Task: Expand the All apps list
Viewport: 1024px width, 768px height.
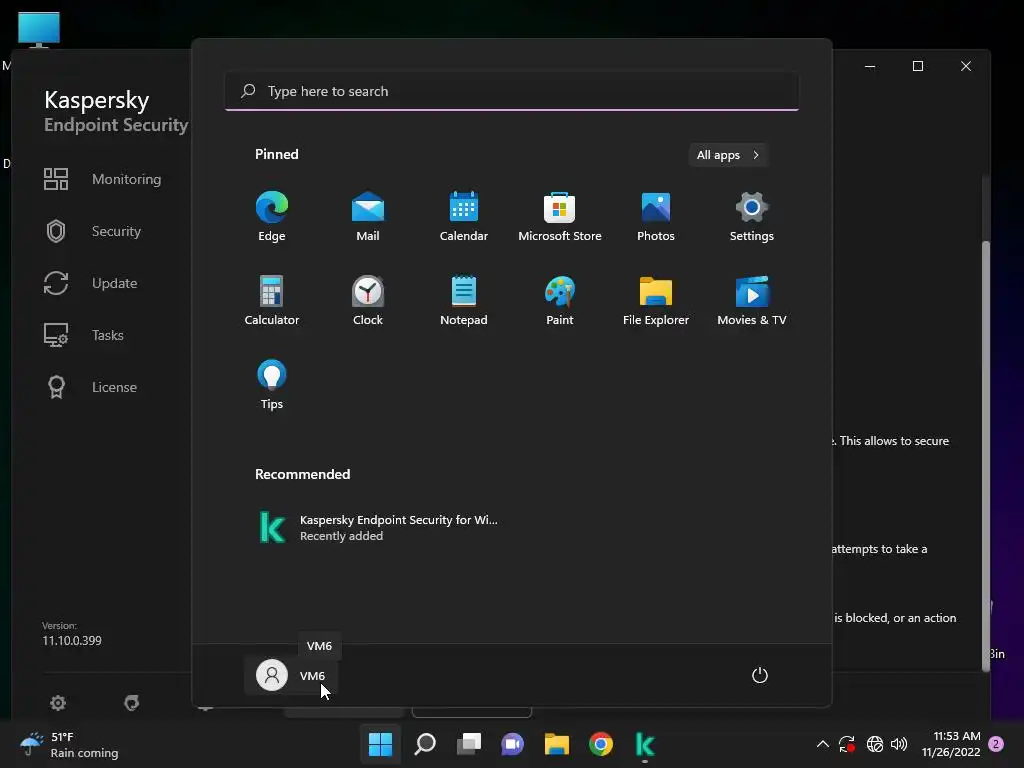Action: point(728,155)
